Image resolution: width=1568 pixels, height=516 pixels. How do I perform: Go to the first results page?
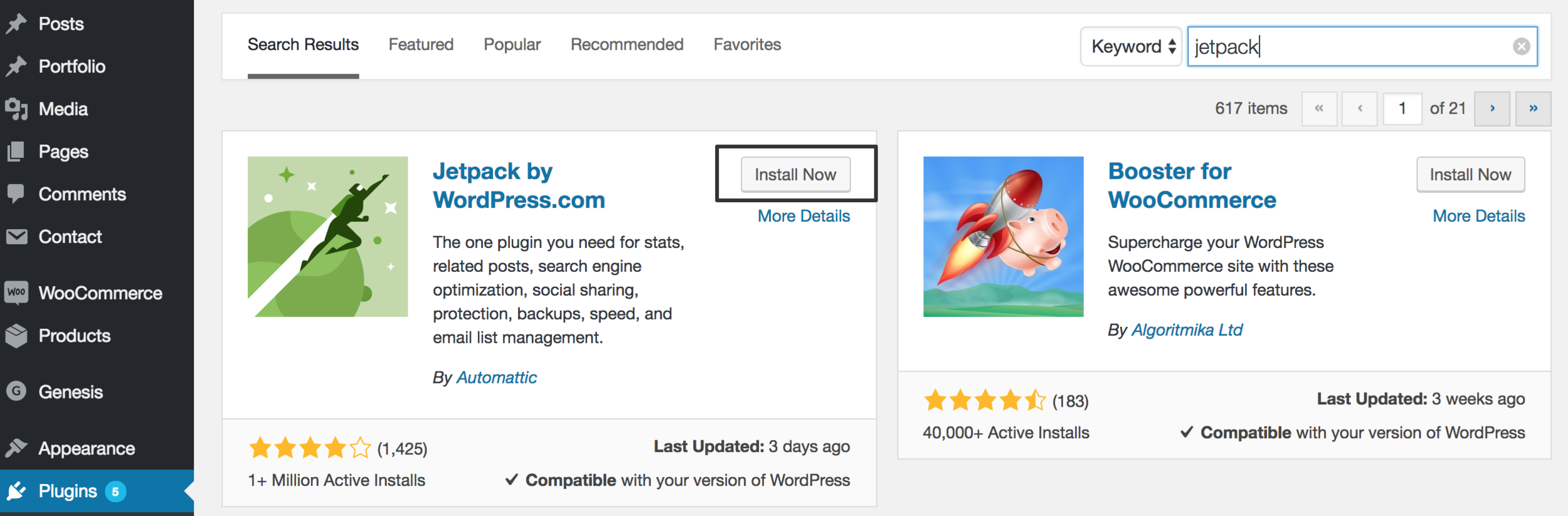click(x=1319, y=109)
